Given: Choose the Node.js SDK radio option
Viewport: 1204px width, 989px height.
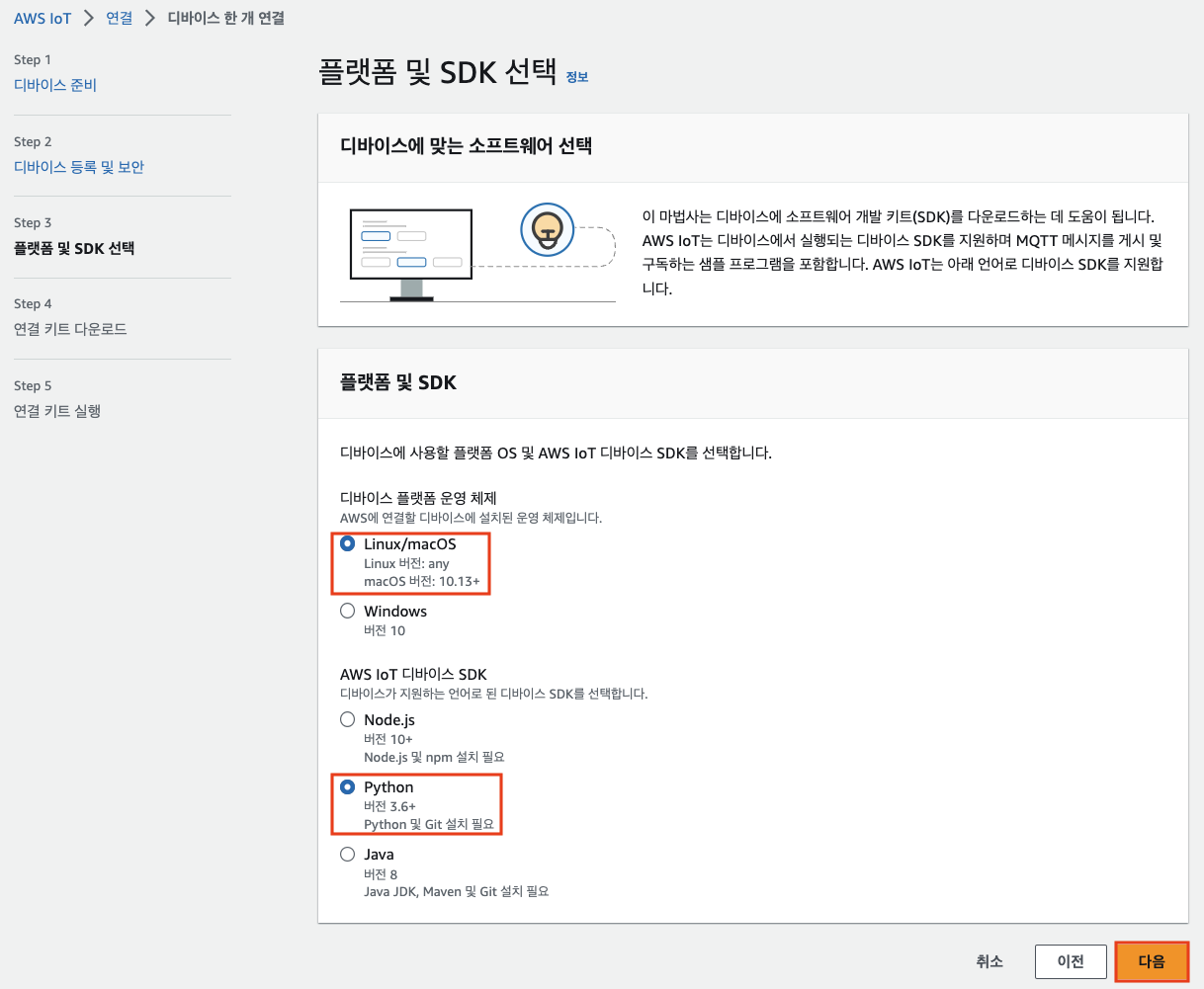Looking at the screenshot, I should click(x=347, y=720).
